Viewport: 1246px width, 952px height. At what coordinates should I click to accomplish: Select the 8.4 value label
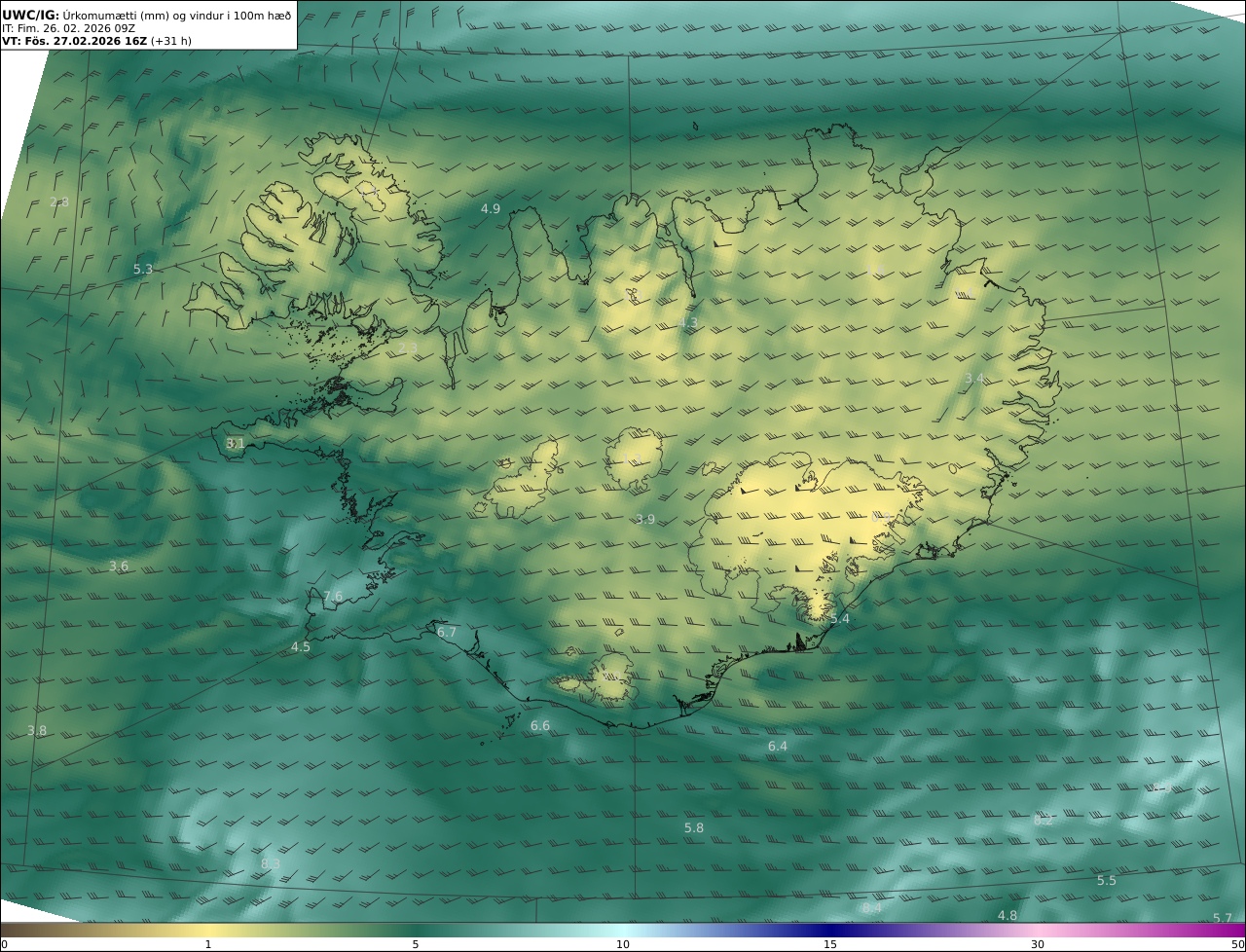872,908
